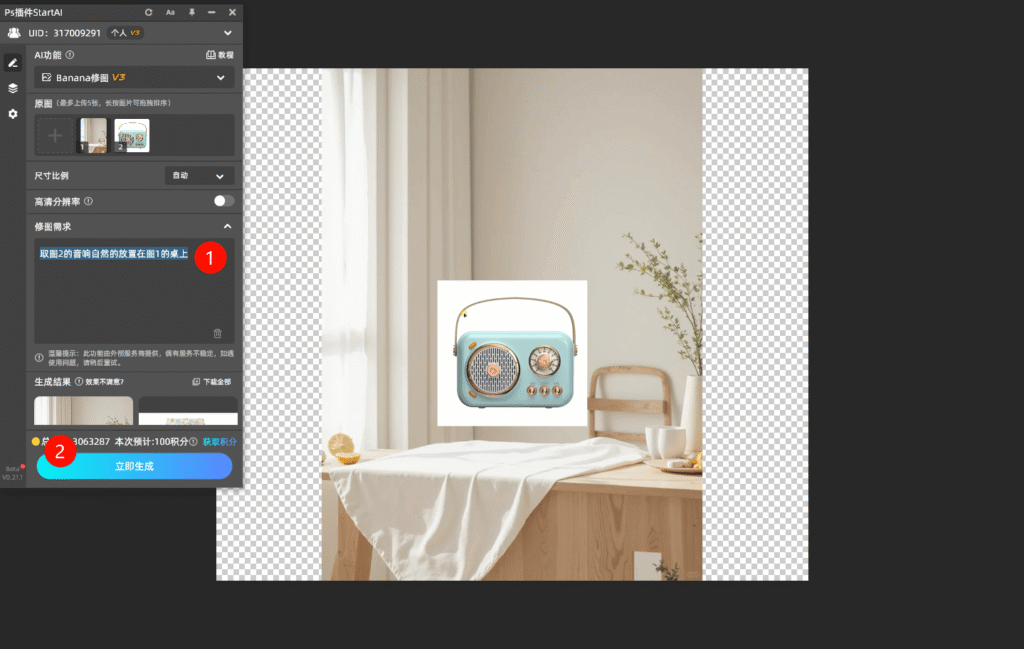Click the Aa font size icon

tap(170, 12)
